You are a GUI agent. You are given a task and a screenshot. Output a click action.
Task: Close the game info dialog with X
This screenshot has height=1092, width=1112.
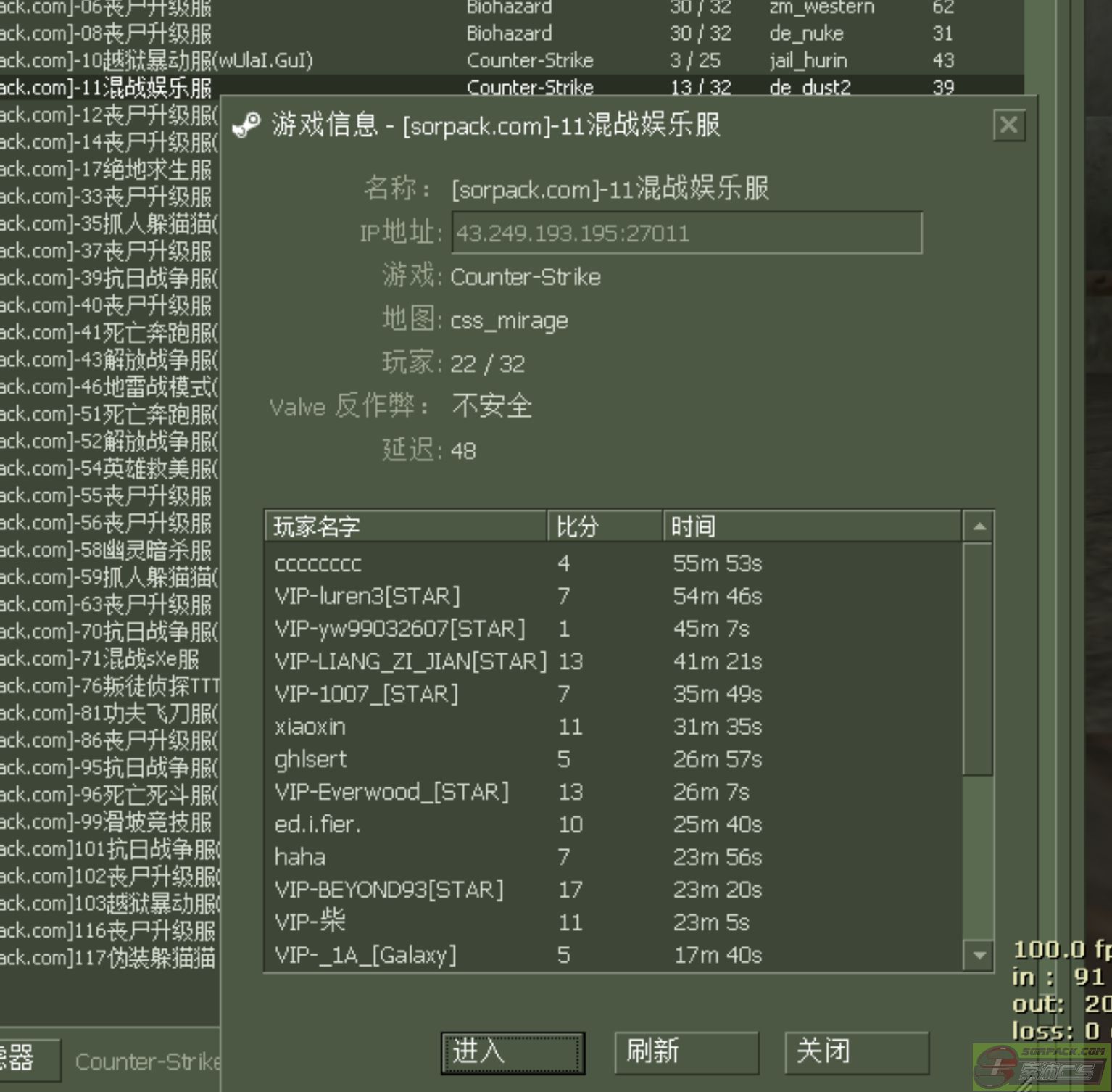point(1009,125)
